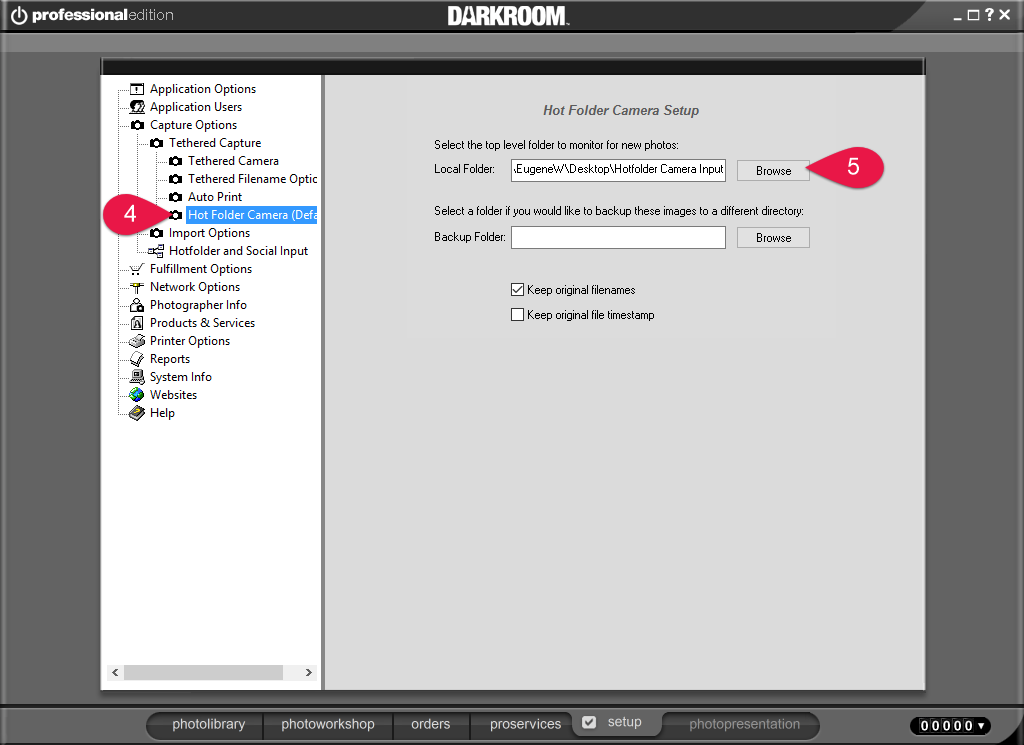Click the Help book icon
The image size is (1024, 745).
pyautogui.click(x=136, y=413)
